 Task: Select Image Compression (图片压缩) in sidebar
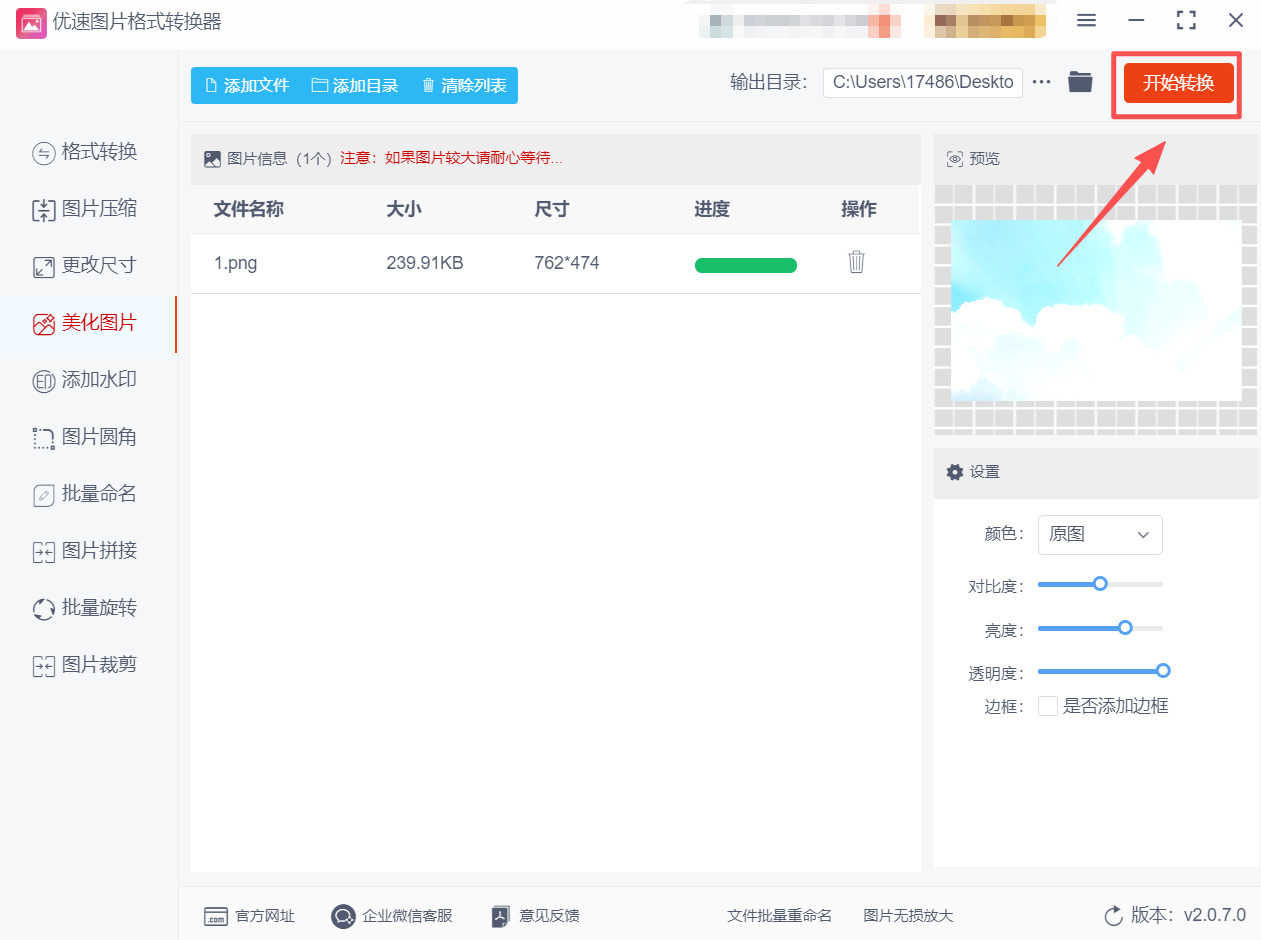point(85,209)
